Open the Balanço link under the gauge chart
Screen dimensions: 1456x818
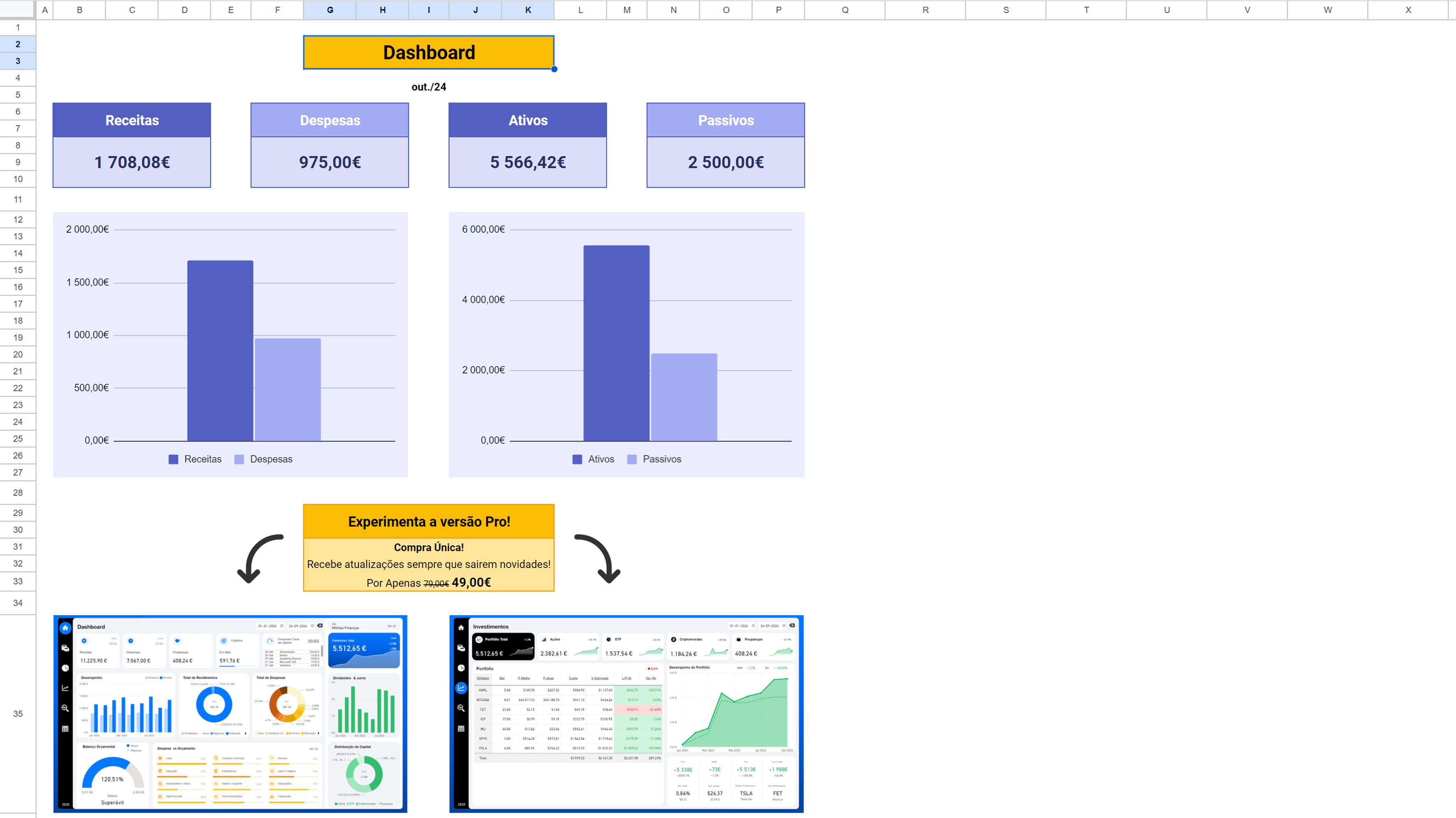coord(113,796)
